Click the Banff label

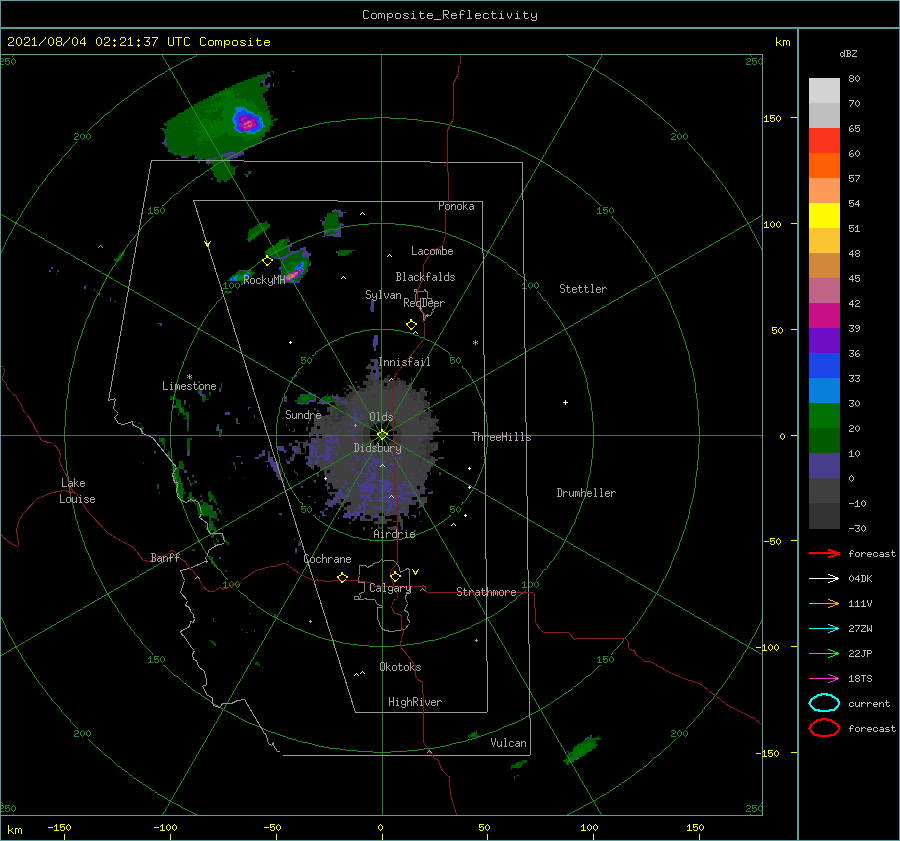click(x=165, y=558)
